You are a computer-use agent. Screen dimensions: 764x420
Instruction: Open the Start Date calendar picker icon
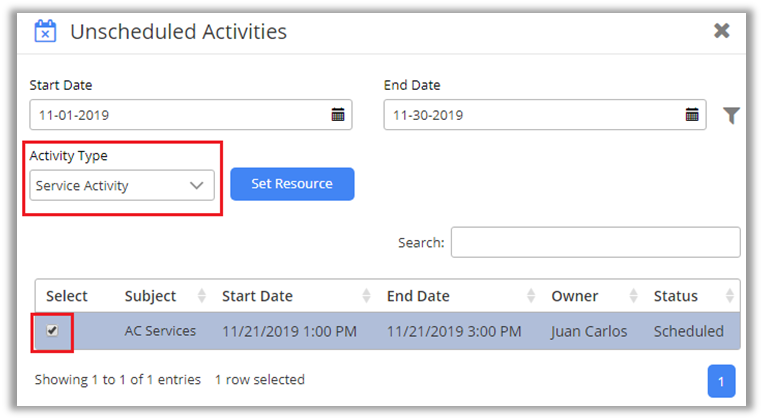click(338, 115)
